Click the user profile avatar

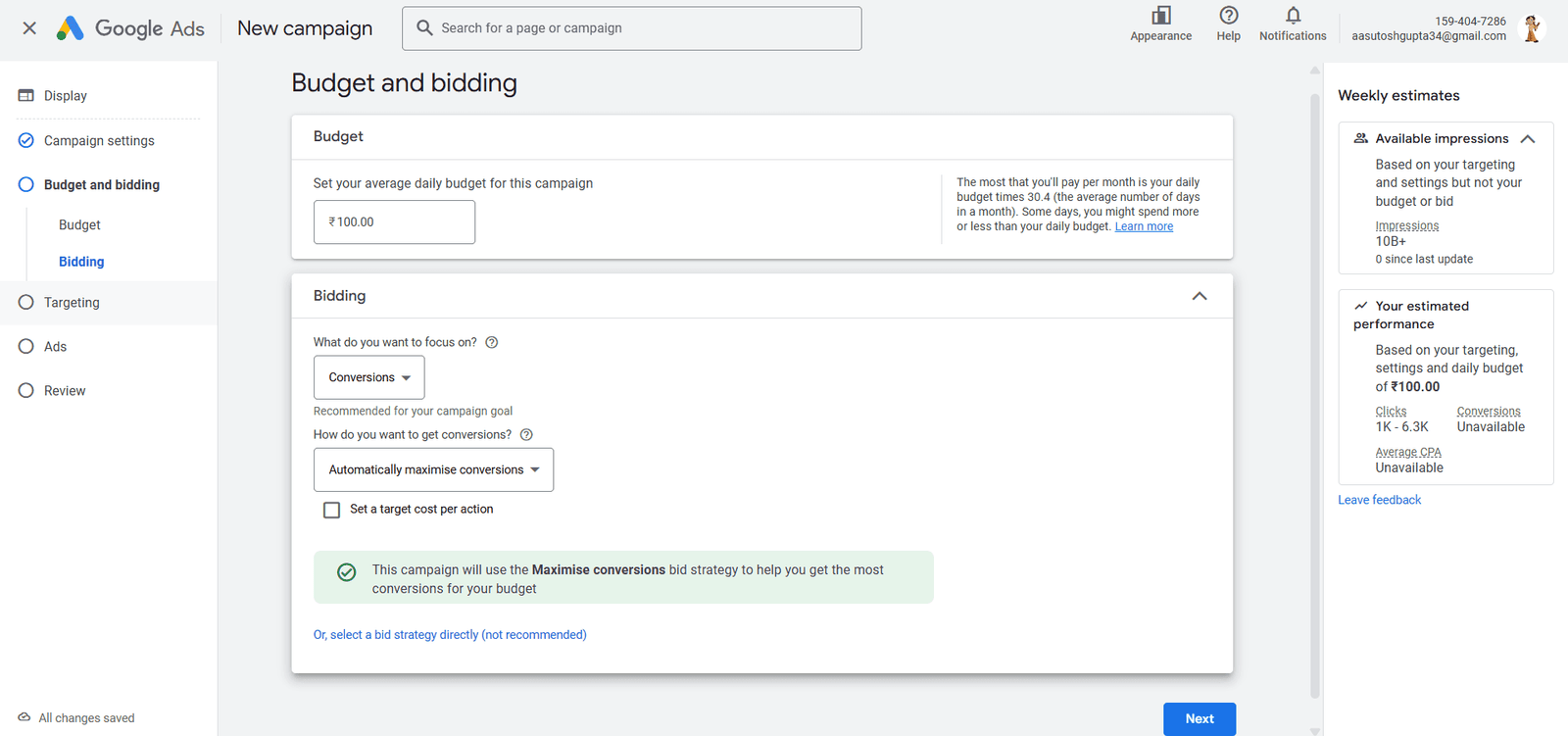pyautogui.click(x=1532, y=28)
